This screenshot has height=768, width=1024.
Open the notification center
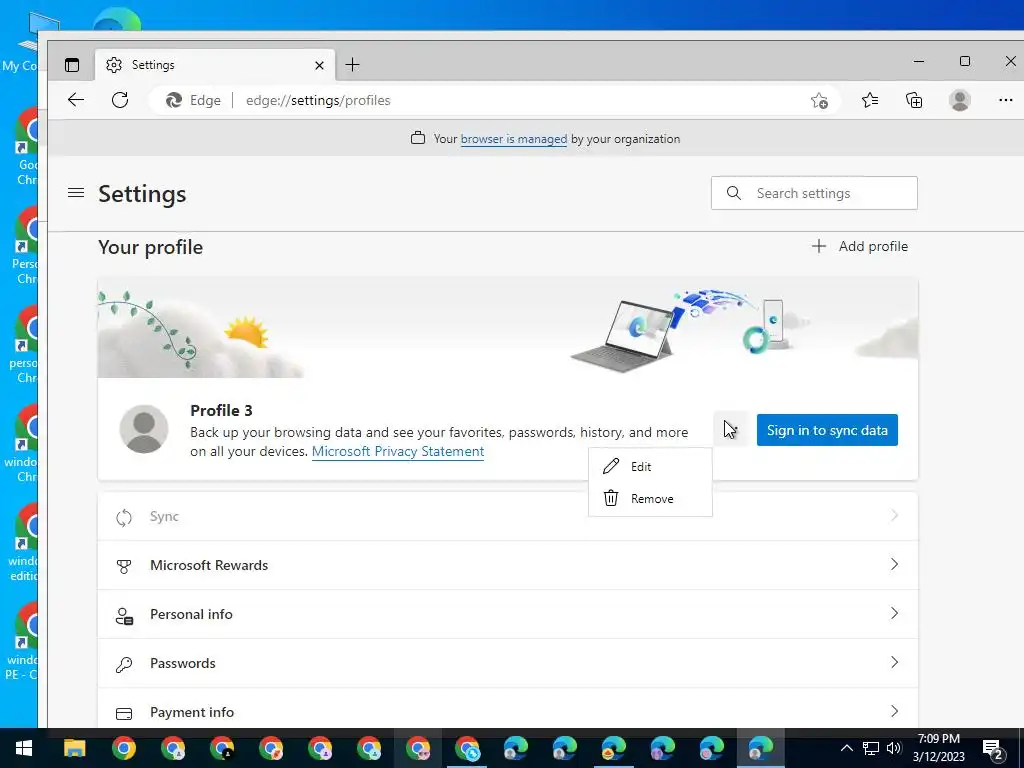coord(993,749)
